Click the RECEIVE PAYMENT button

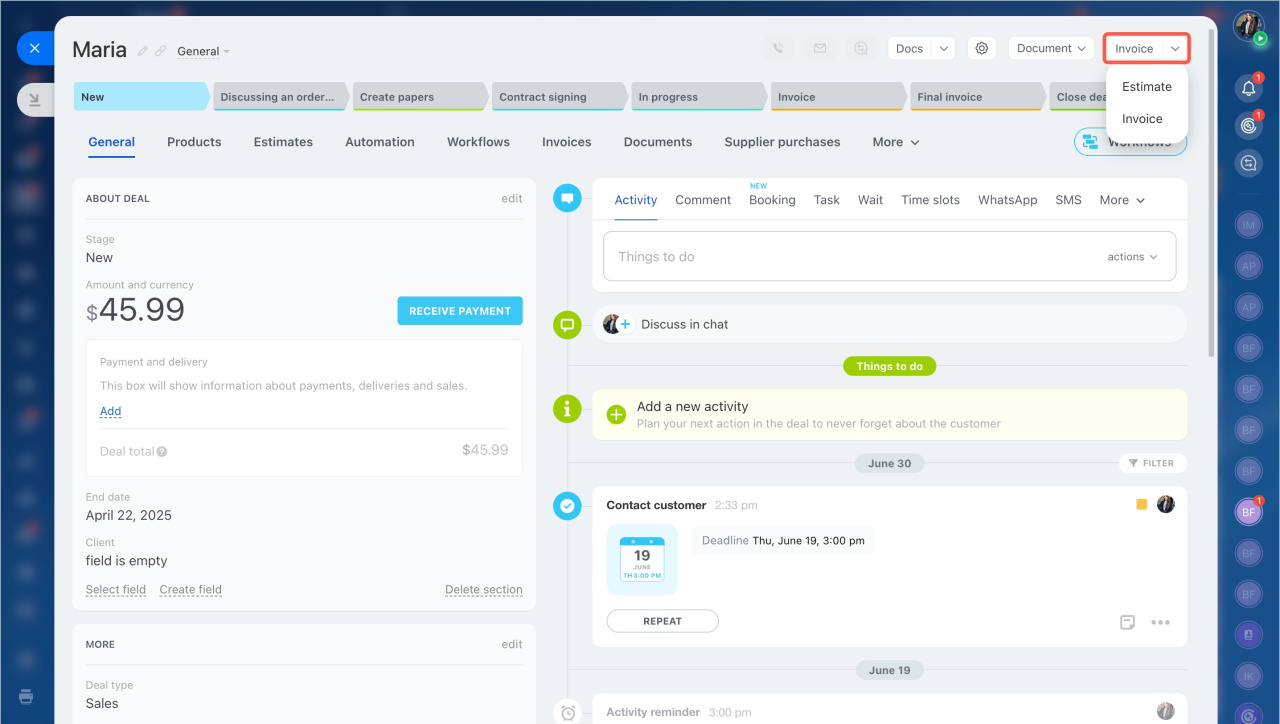460,311
